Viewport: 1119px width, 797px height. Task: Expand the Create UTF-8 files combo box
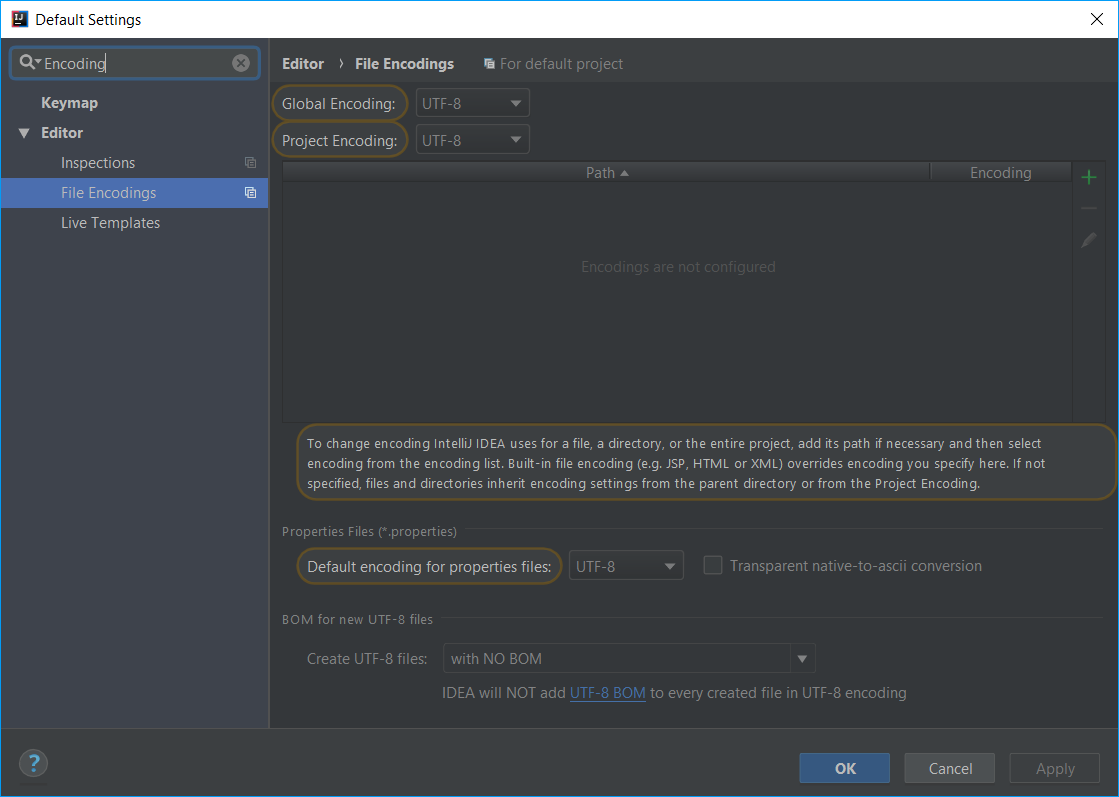[x=801, y=658]
